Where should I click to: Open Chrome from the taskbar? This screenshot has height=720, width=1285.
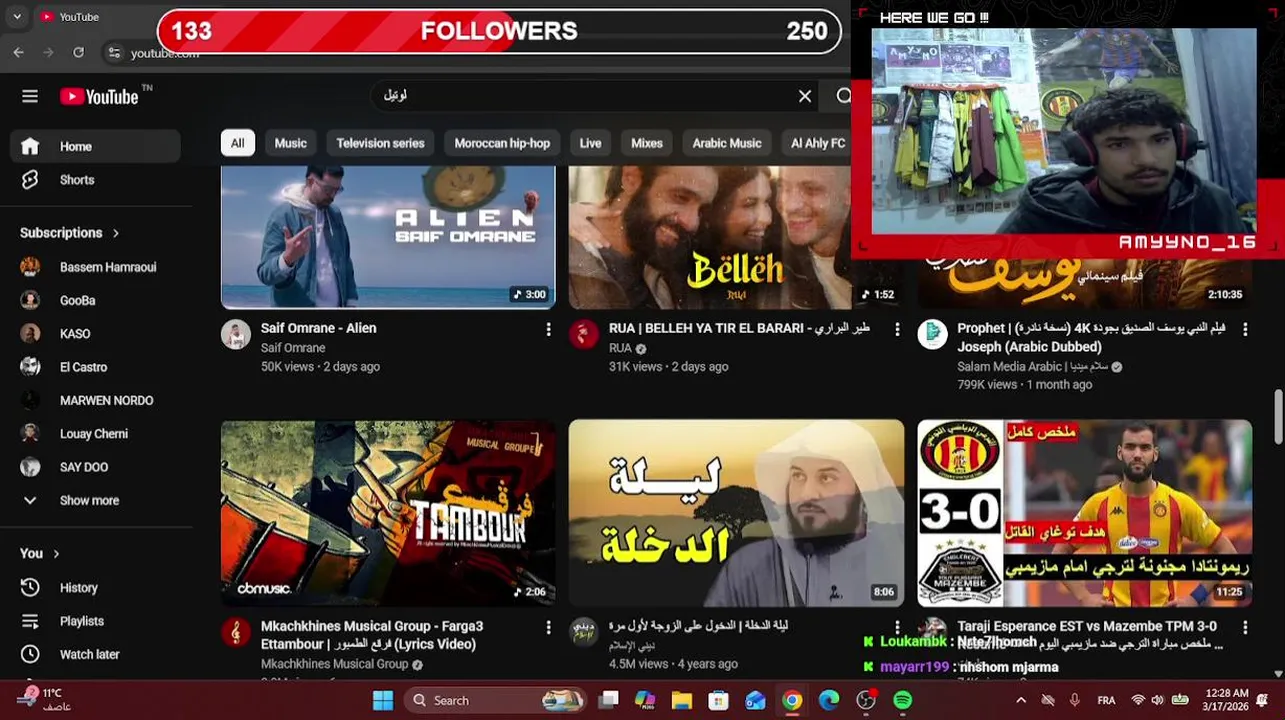[792, 700]
